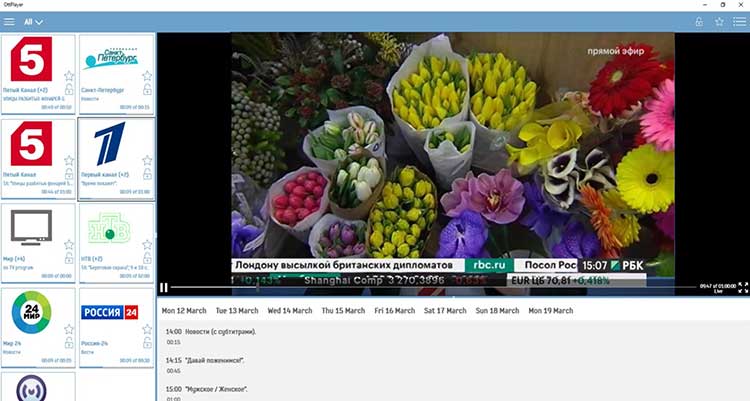Viewport: 750px width, 401px height.
Task: Click the lock icon on Пятый Канал (+2)
Action: [x=69, y=89]
